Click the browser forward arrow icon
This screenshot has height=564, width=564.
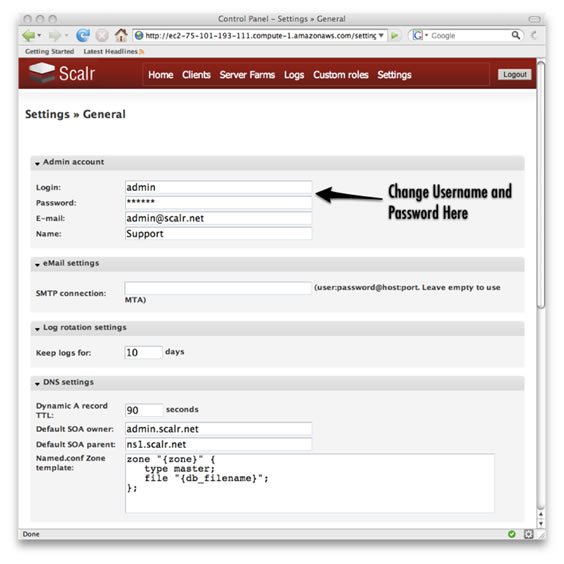coord(55,35)
